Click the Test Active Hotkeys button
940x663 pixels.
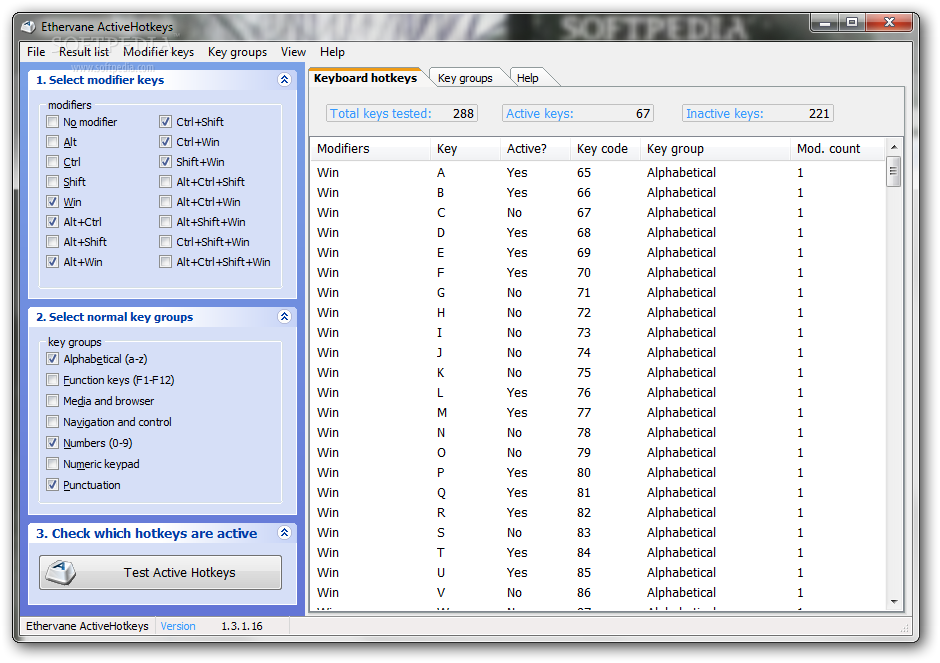[160, 572]
